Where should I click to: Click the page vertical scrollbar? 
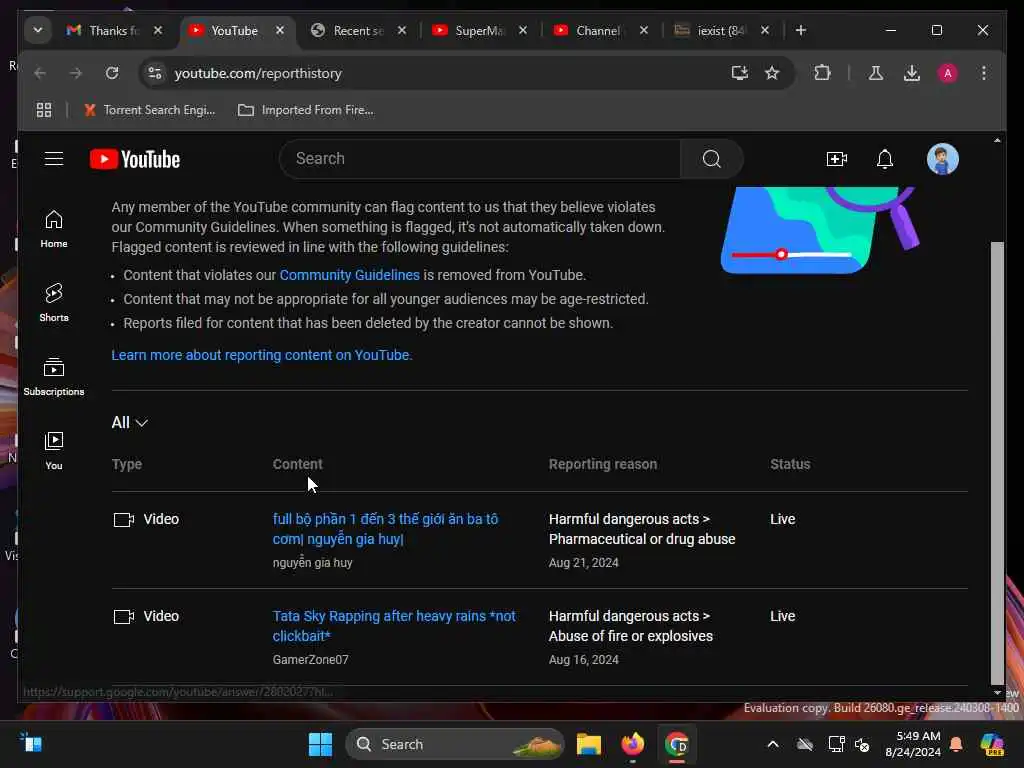[x=997, y=461]
